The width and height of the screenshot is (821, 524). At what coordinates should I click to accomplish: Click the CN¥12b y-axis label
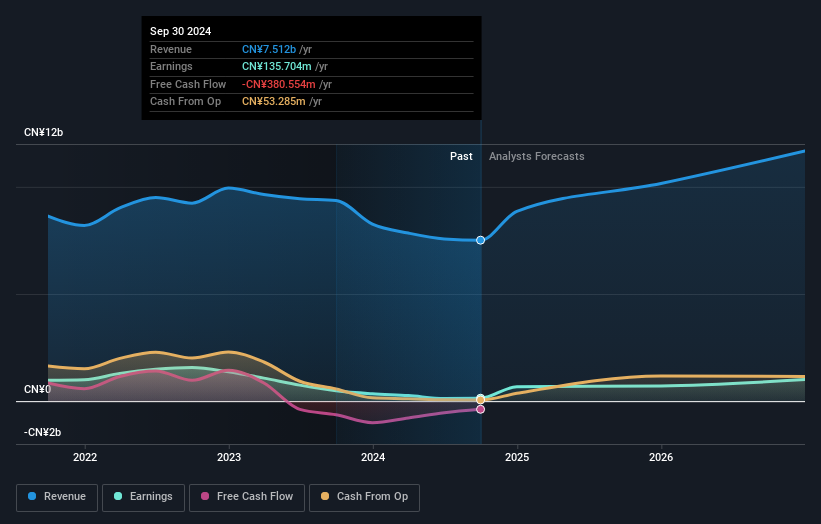coord(43,132)
